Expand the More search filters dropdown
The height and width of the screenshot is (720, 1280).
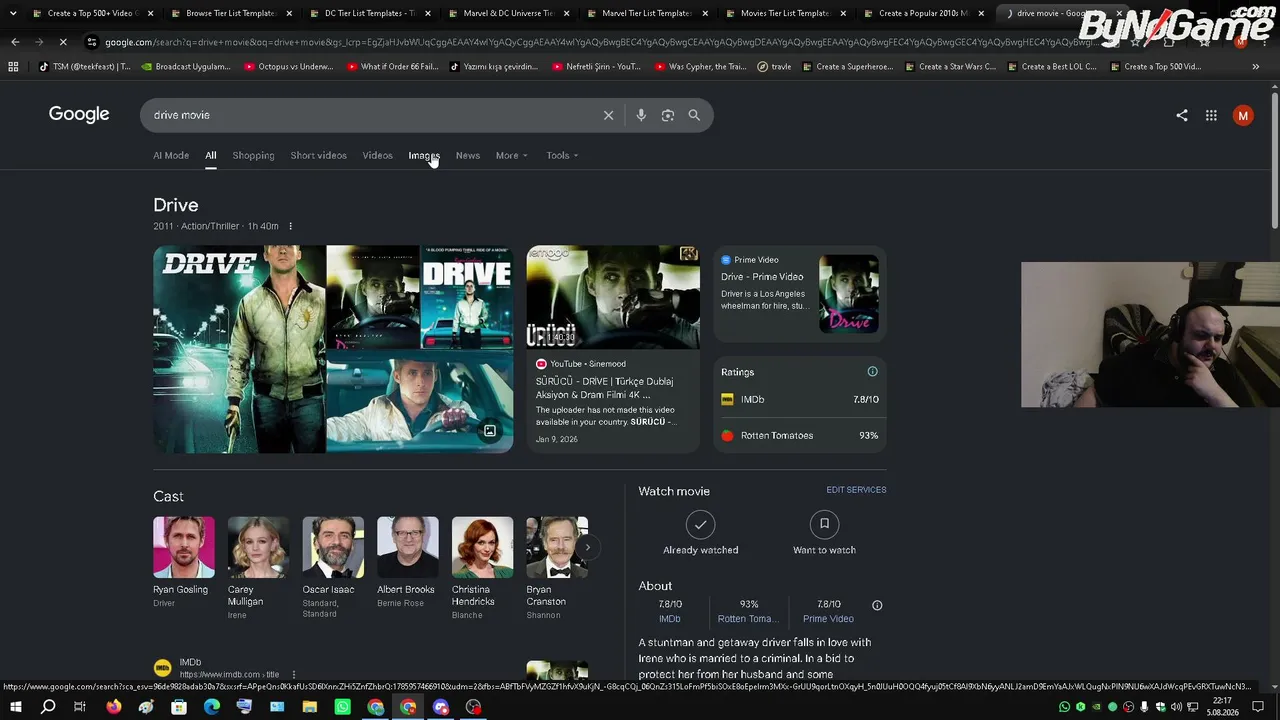click(511, 155)
